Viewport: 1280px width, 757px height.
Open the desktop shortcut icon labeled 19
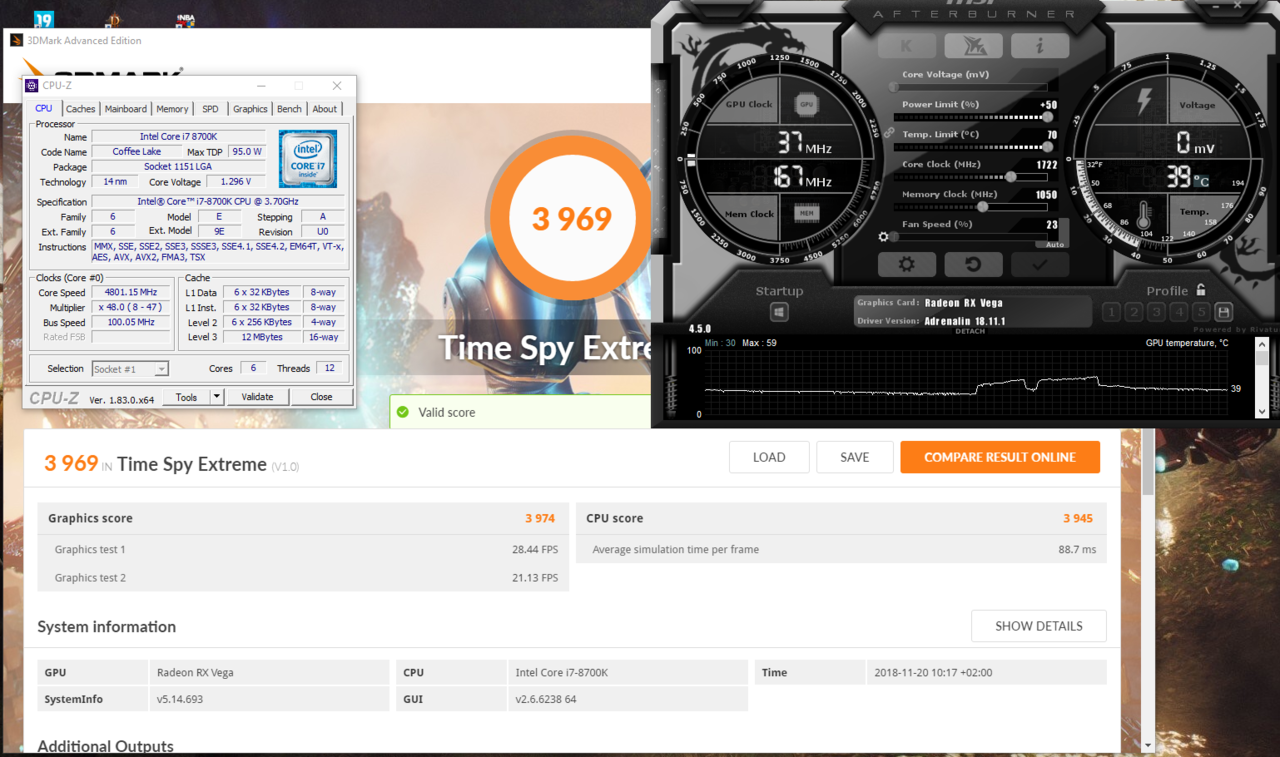pyautogui.click(x=43, y=19)
